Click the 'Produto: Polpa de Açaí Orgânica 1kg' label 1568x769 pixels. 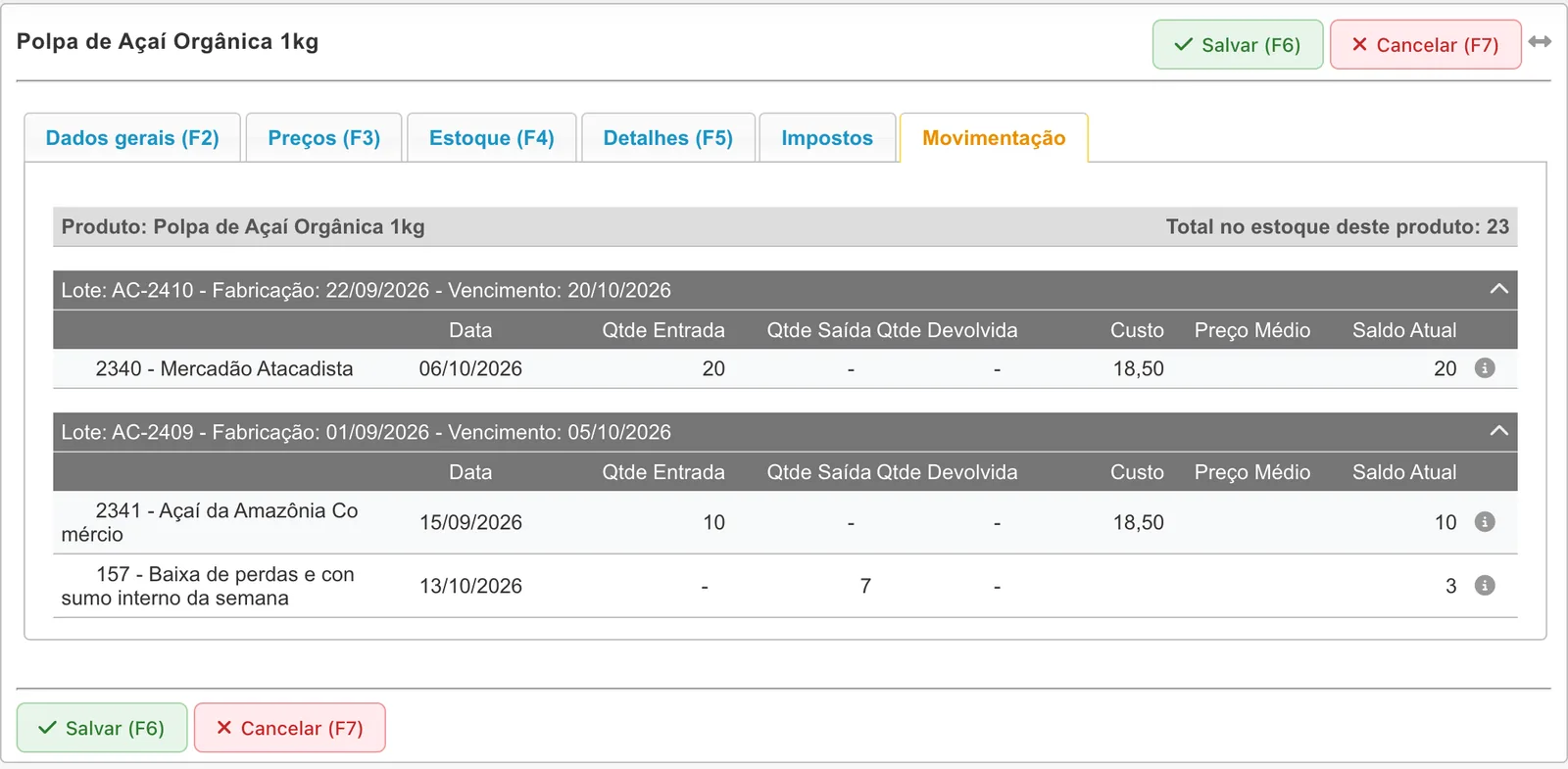[243, 227]
